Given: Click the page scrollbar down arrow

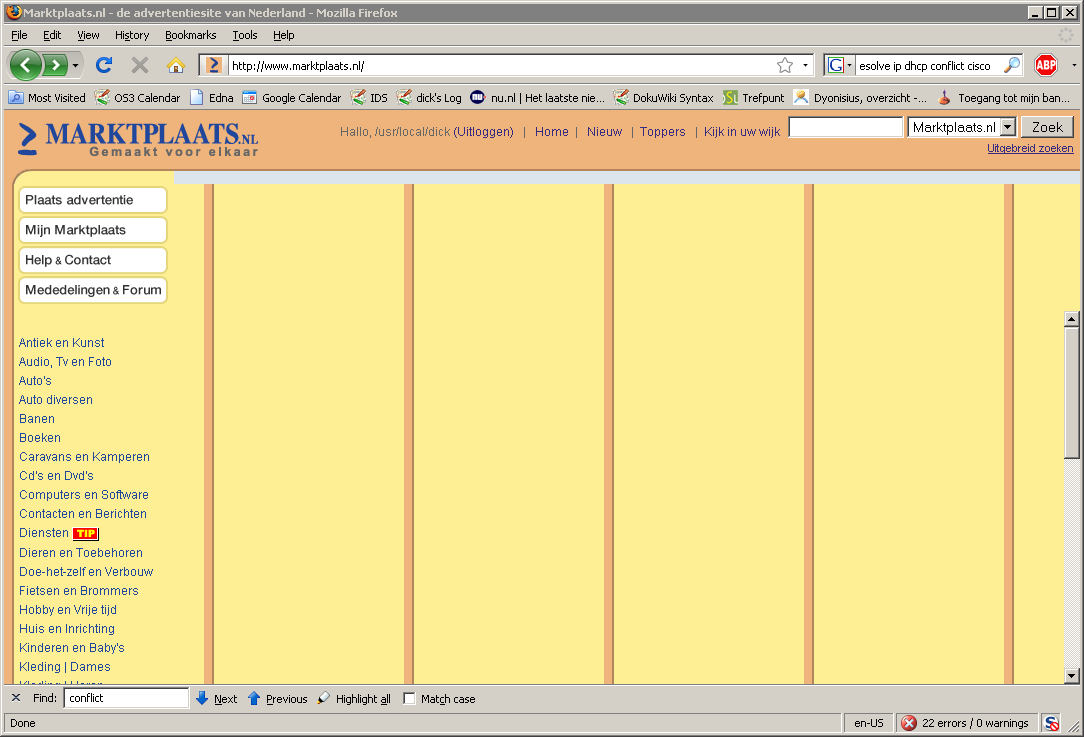Looking at the screenshot, I should click(1072, 676).
